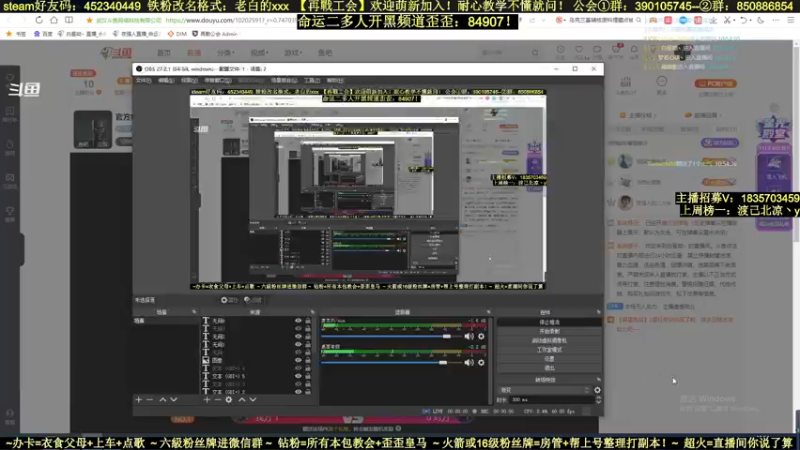Pop out the Scenes dock panel
The width and height of the screenshot is (800, 450).
(x=194, y=312)
